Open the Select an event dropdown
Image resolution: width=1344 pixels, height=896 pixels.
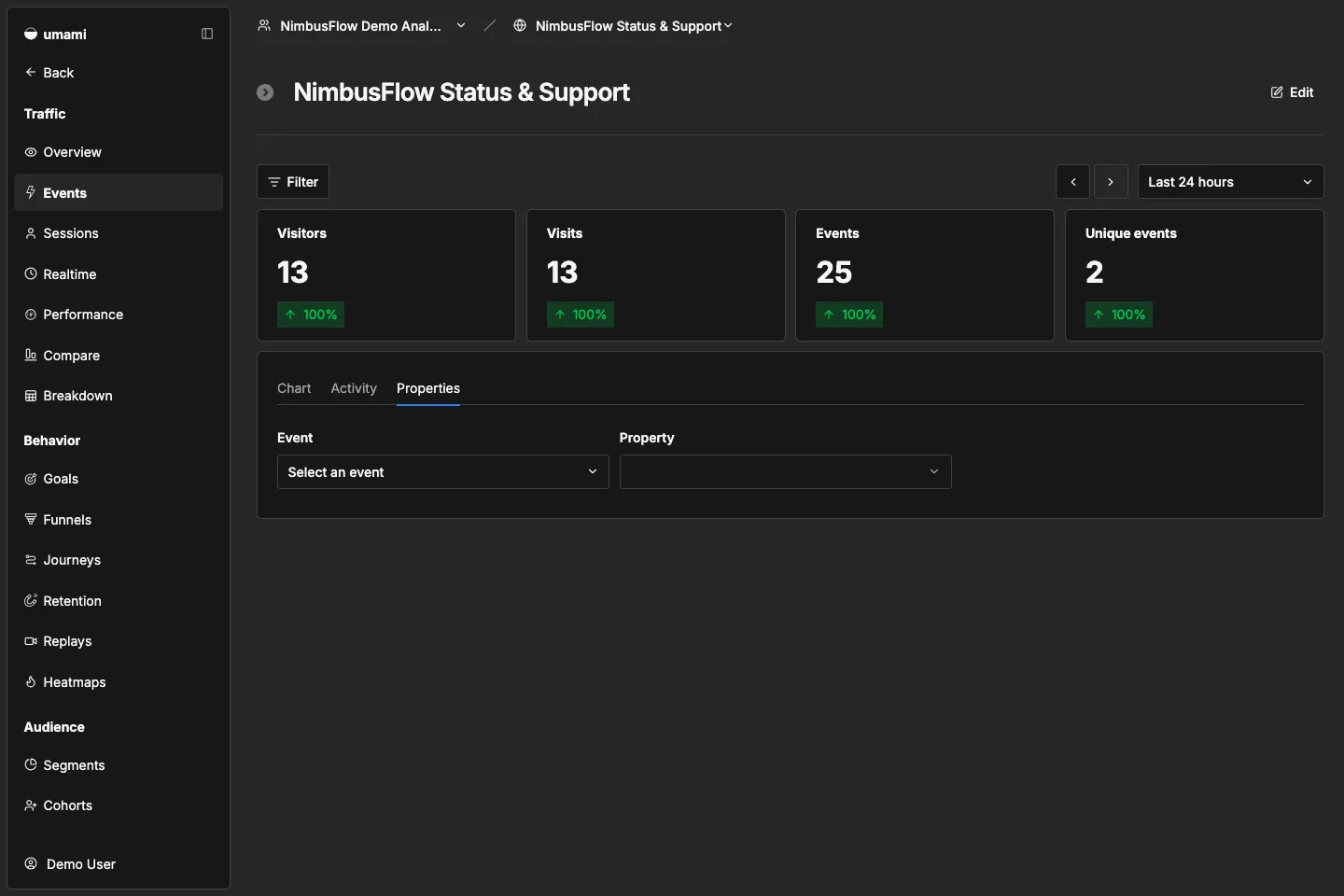coord(443,471)
